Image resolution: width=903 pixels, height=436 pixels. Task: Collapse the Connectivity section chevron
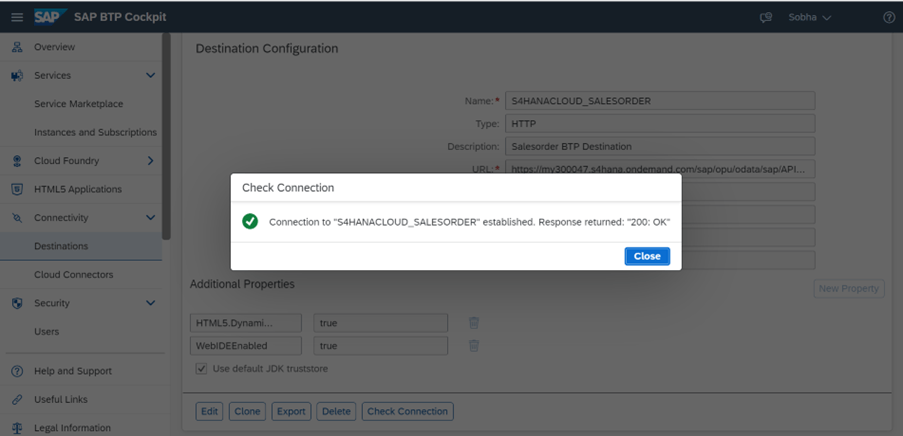(150, 218)
